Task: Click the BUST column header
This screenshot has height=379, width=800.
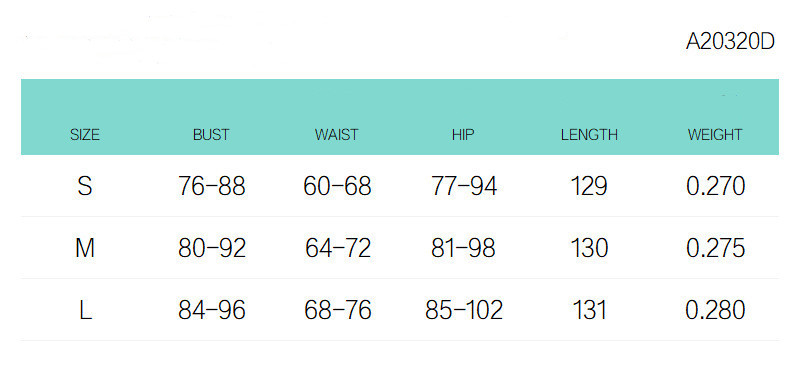Action: click(211, 135)
